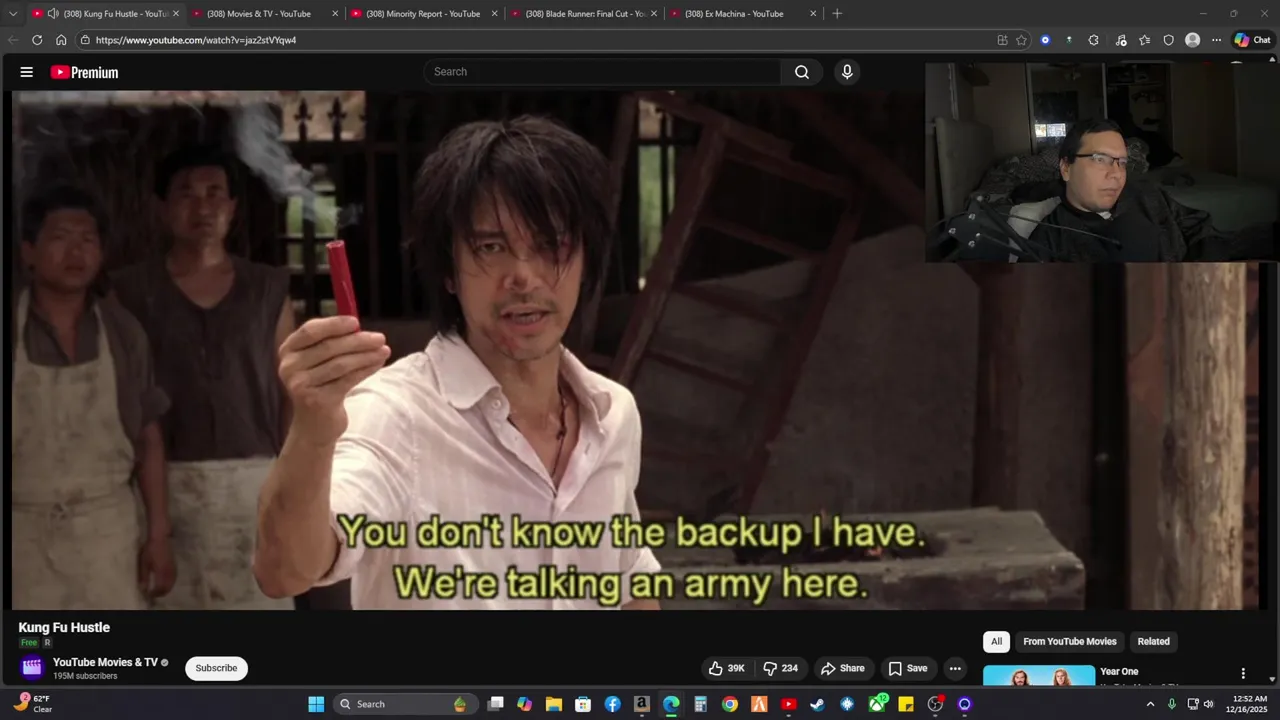The image size is (1280, 720).
Task: Open the Year One recommended thumbnail
Action: point(1039,675)
